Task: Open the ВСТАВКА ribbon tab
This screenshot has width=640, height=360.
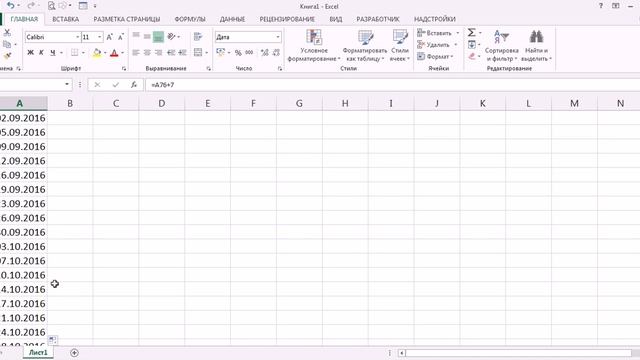Action: [x=65, y=19]
